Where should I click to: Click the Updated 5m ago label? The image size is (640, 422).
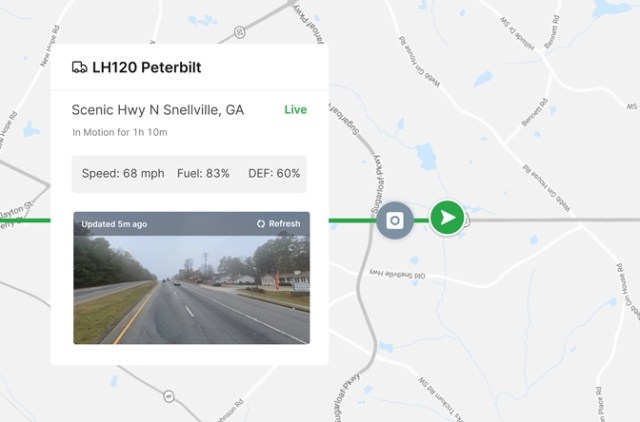pos(114,224)
